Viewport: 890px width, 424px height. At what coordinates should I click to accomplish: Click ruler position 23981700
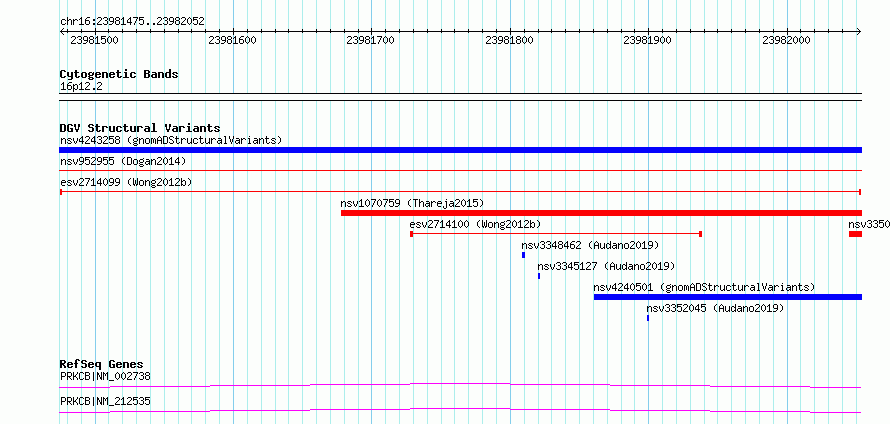click(370, 40)
